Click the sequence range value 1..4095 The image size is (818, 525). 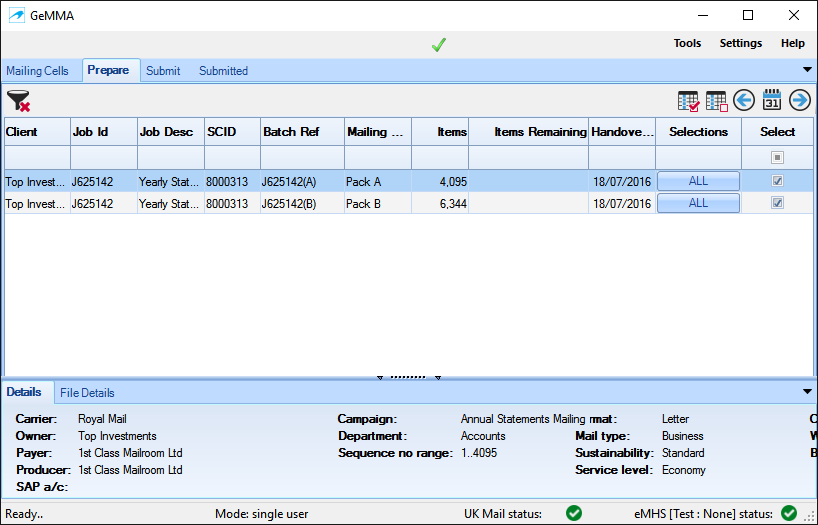point(479,452)
